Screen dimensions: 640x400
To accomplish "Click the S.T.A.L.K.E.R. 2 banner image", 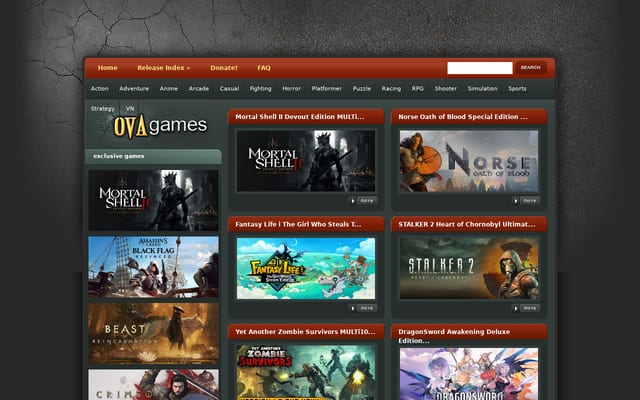I will tap(469, 268).
